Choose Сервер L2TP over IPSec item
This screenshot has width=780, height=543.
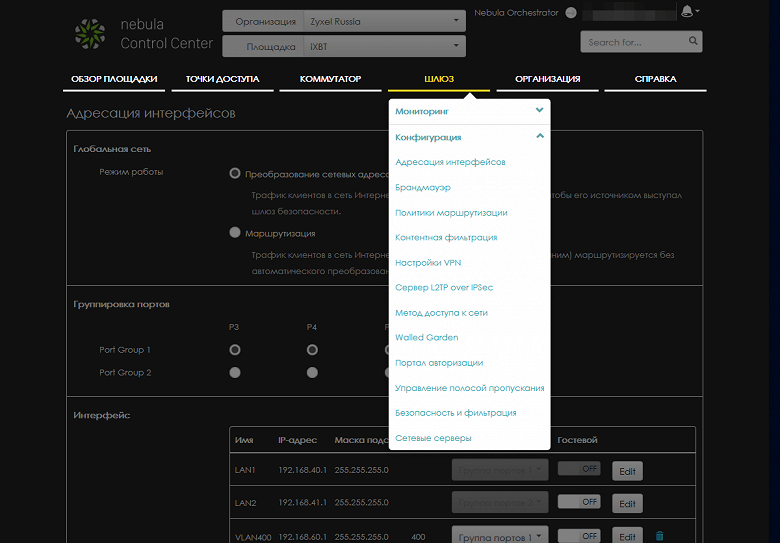click(444, 287)
